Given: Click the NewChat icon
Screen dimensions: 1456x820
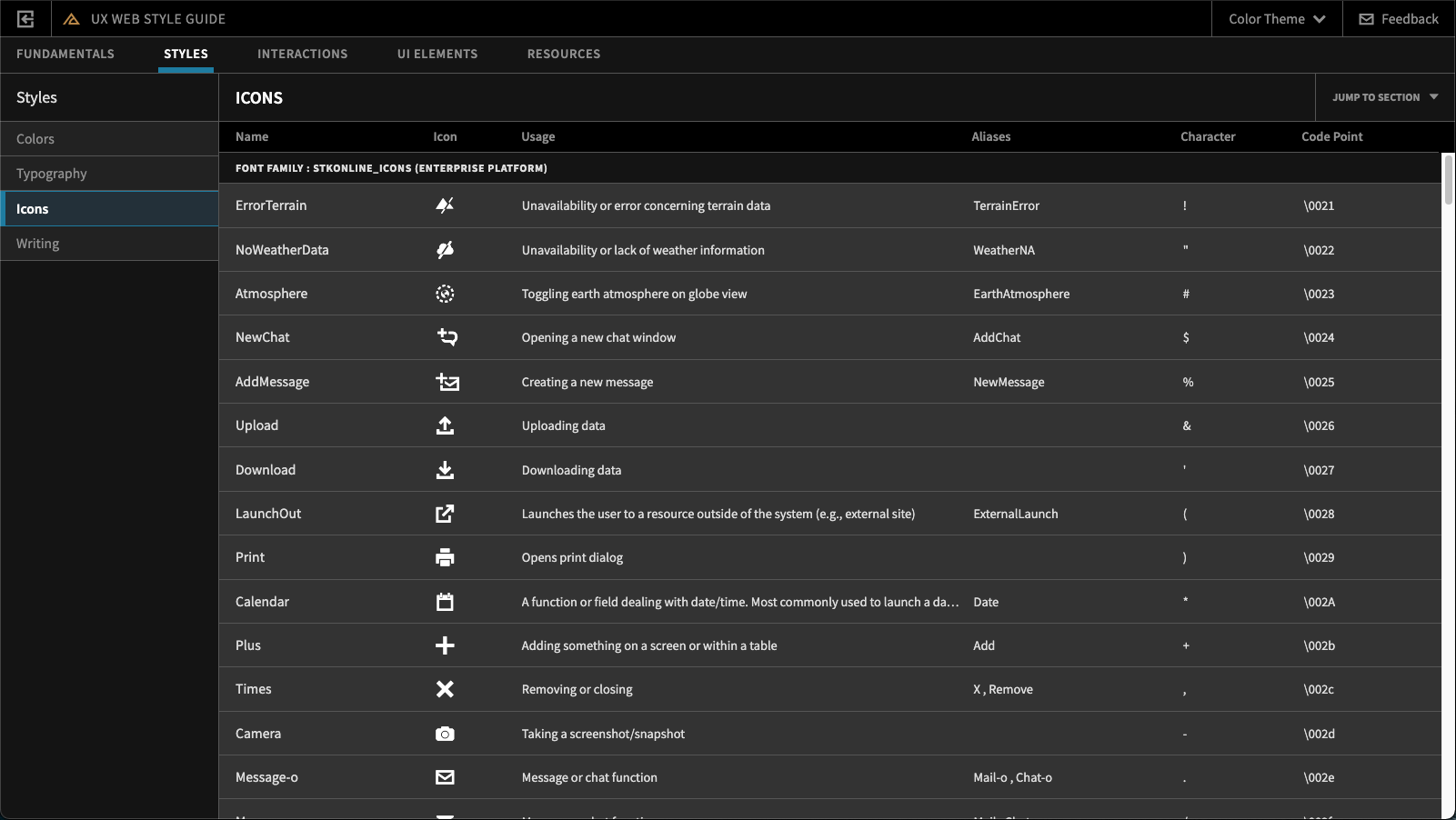Looking at the screenshot, I should click(447, 337).
